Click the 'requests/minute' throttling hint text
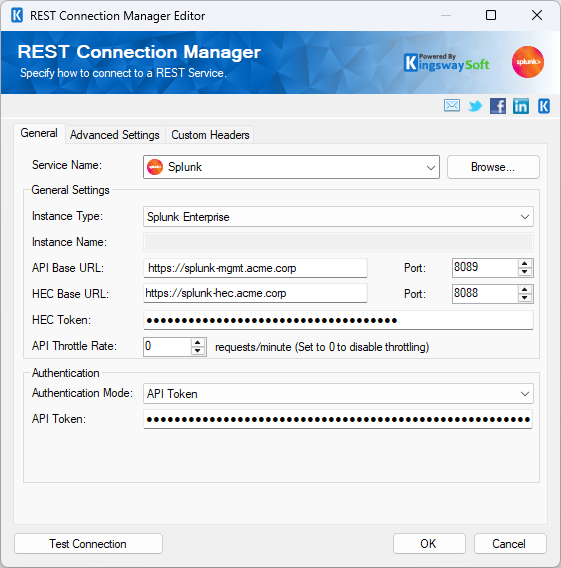This screenshot has width=561, height=568. tap(322, 347)
